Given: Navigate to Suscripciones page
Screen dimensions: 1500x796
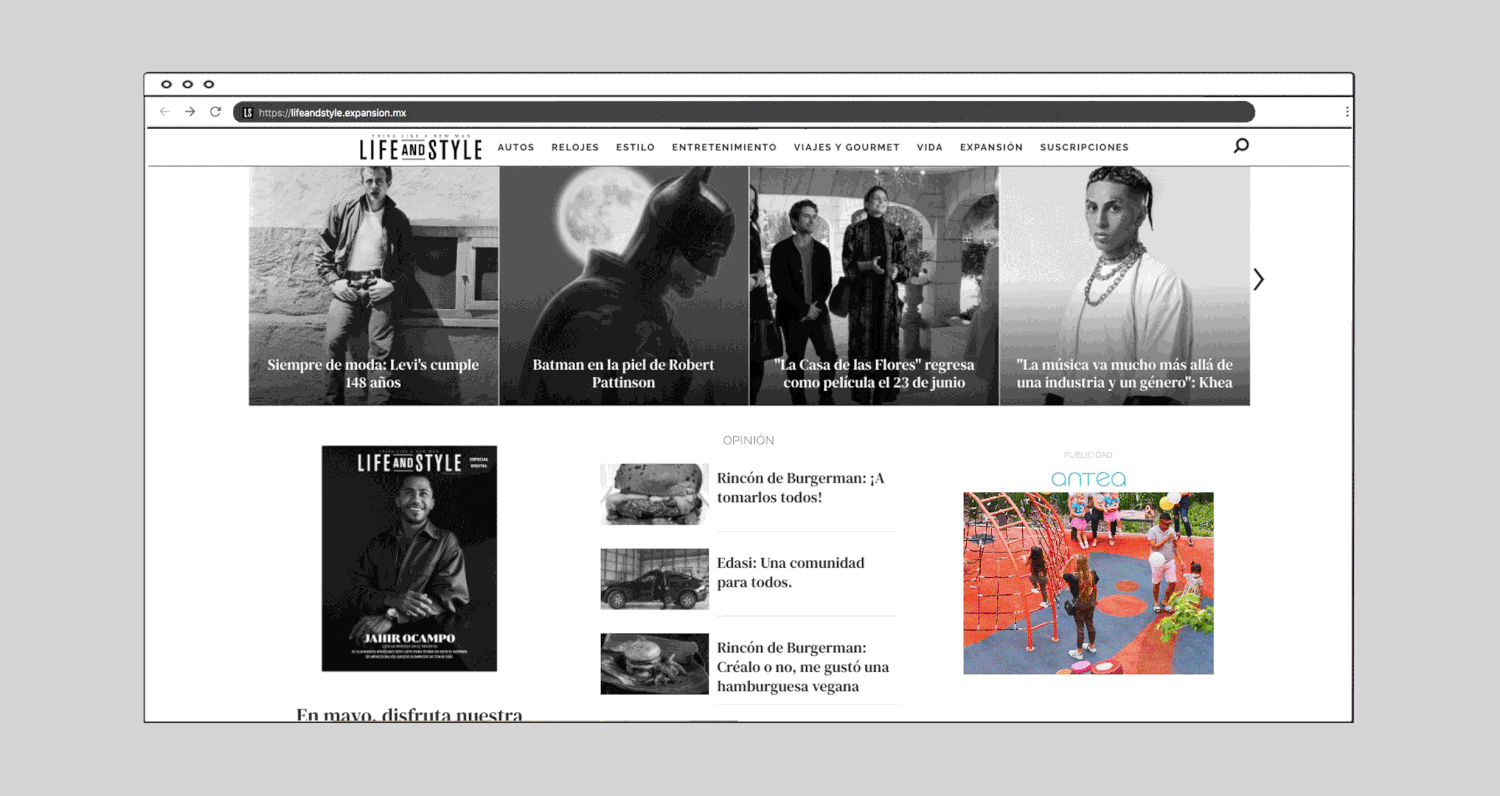Looking at the screenshot, I should pyautogui.click(x=1084, y=148).
